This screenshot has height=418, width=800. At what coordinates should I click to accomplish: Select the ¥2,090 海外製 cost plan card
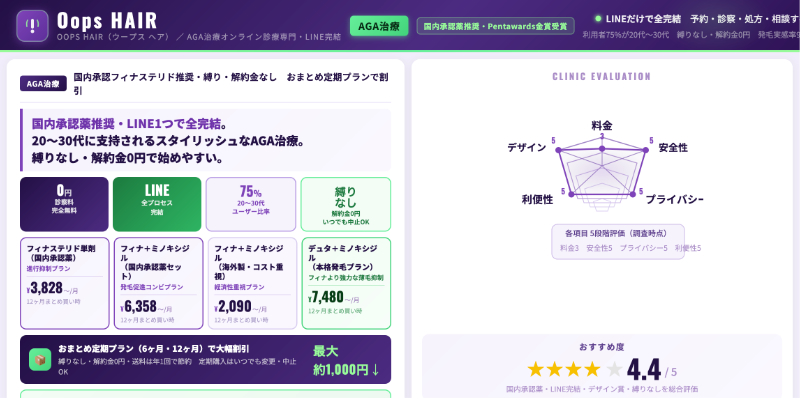[253, 283]
